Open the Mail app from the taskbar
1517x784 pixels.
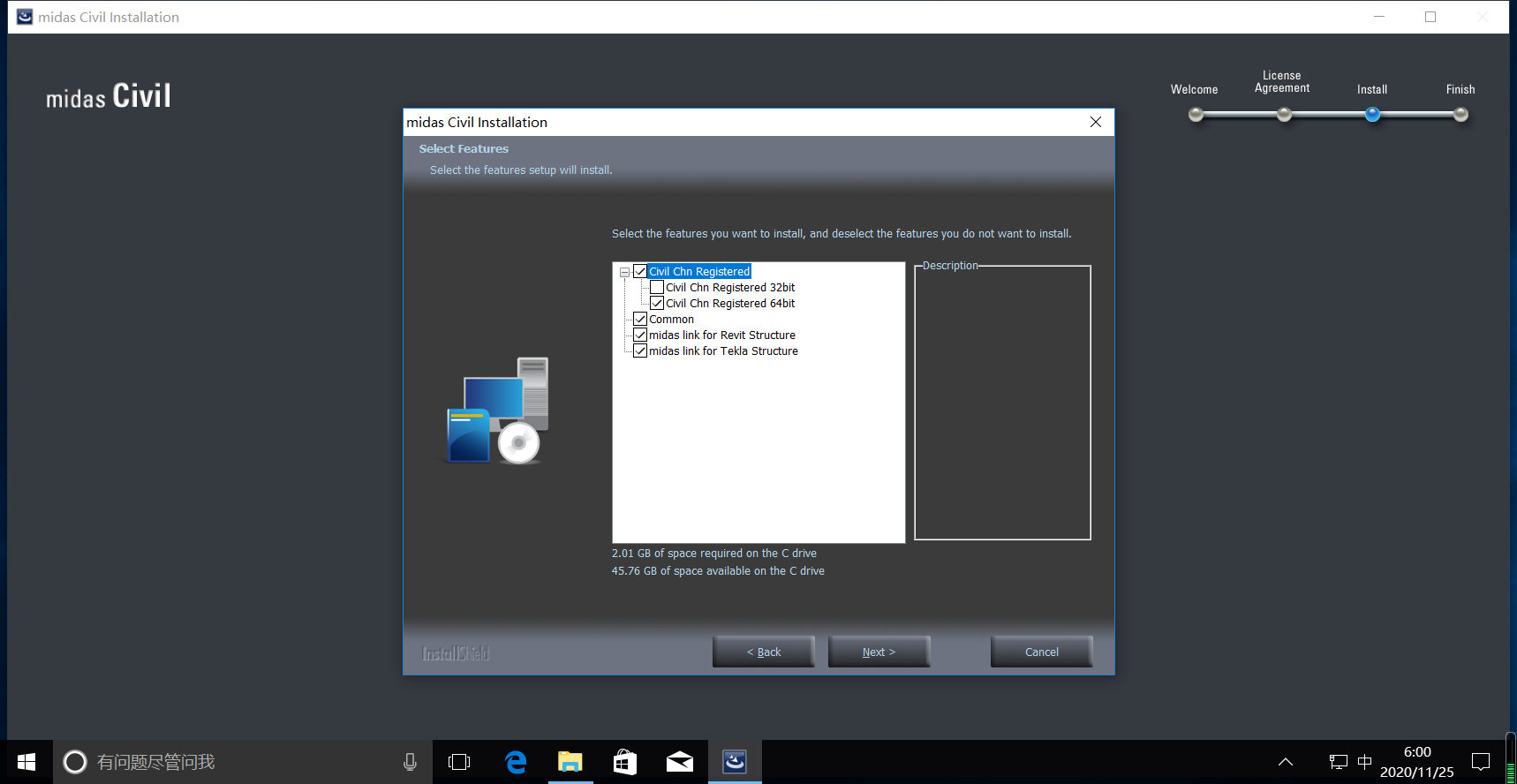click(x=680, y=762)
